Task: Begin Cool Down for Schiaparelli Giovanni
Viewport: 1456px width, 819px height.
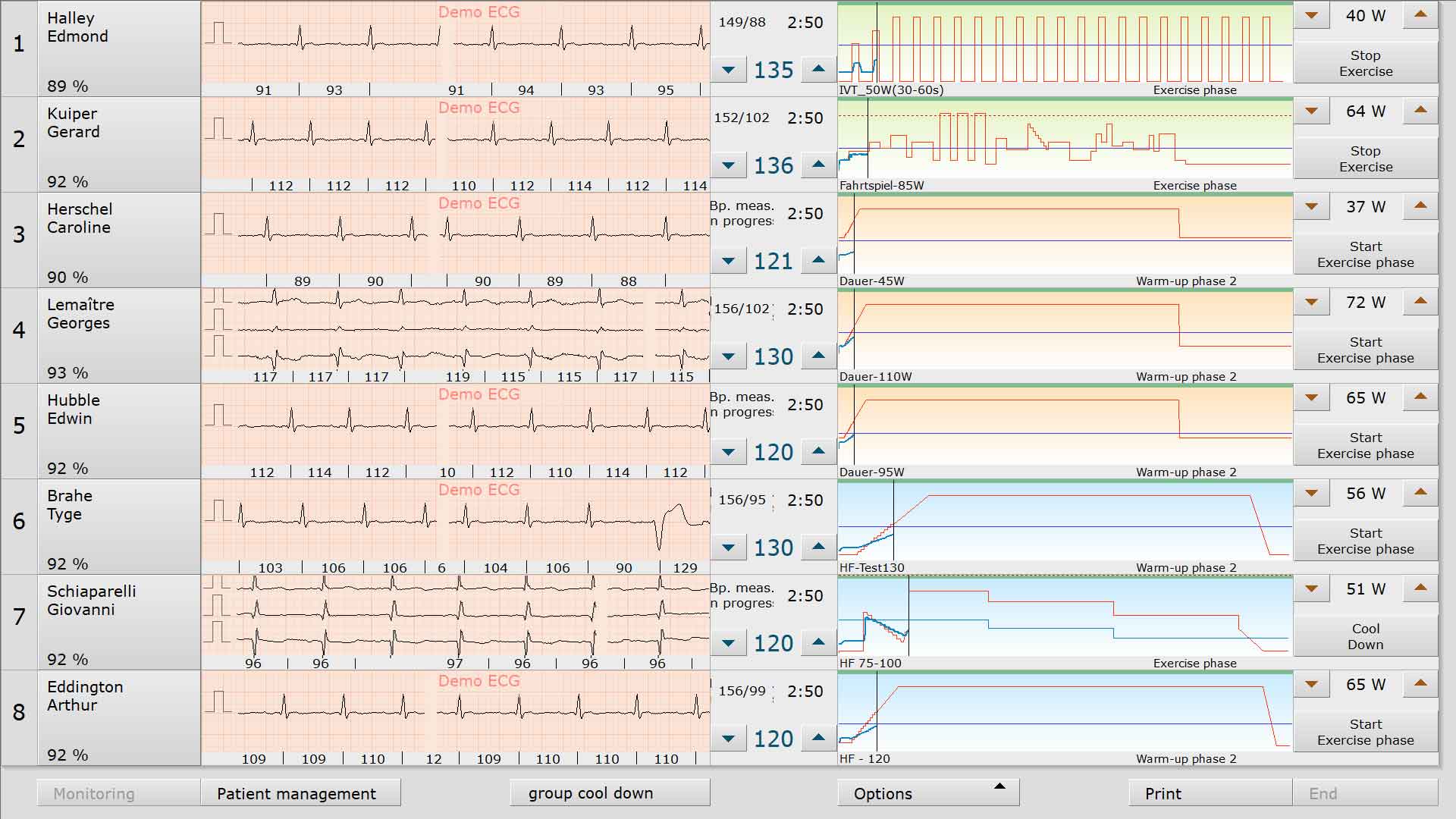Action: [x=1366, y=636]
